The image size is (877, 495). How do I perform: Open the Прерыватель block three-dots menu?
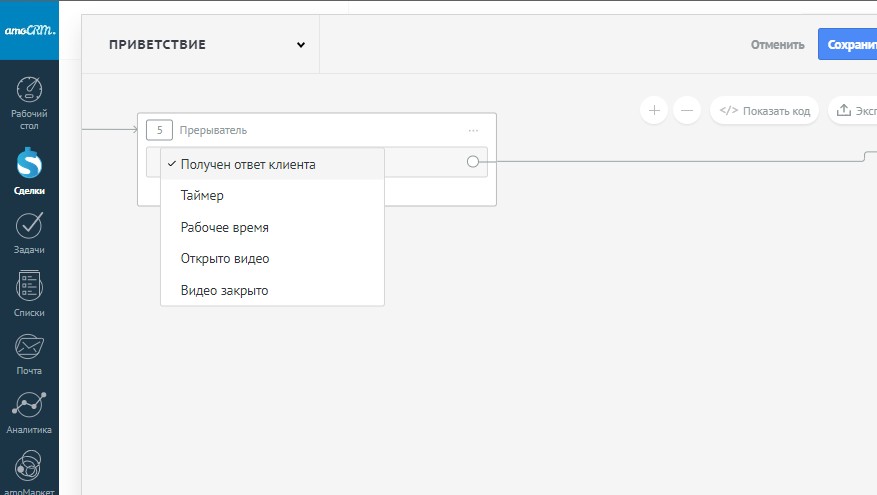pyautogui.click(x=473, y=130)
